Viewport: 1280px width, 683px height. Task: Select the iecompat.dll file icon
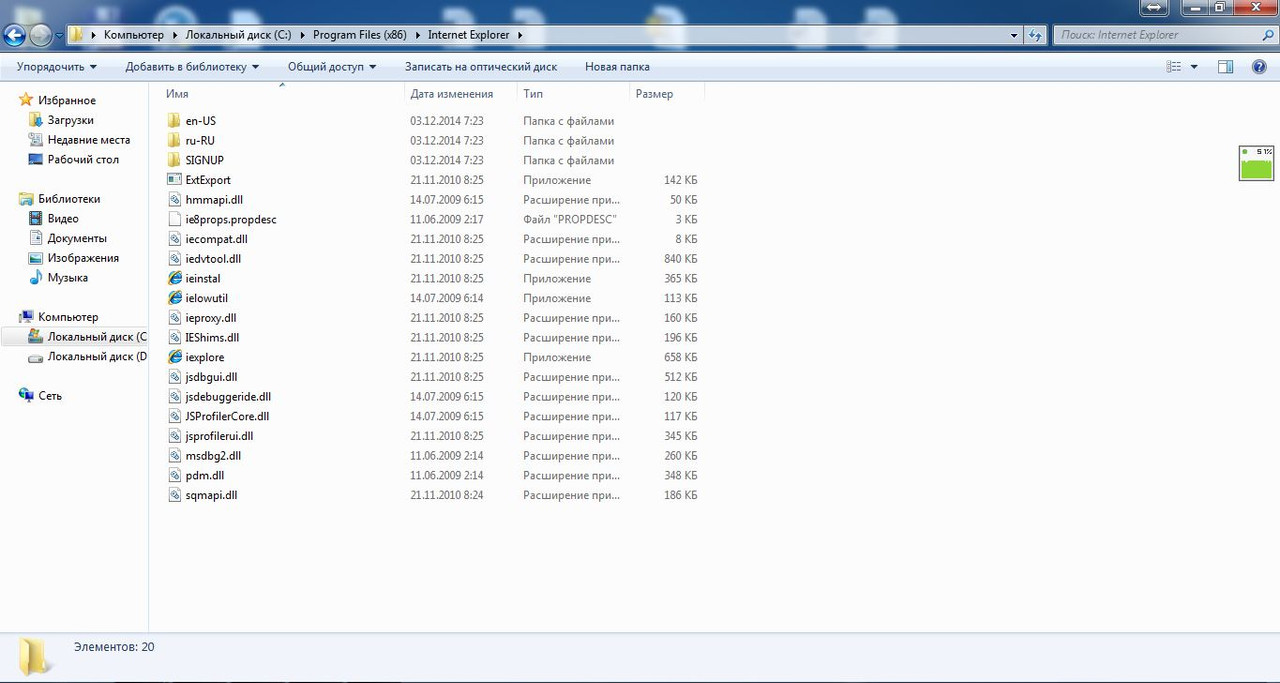coord(175,239)
